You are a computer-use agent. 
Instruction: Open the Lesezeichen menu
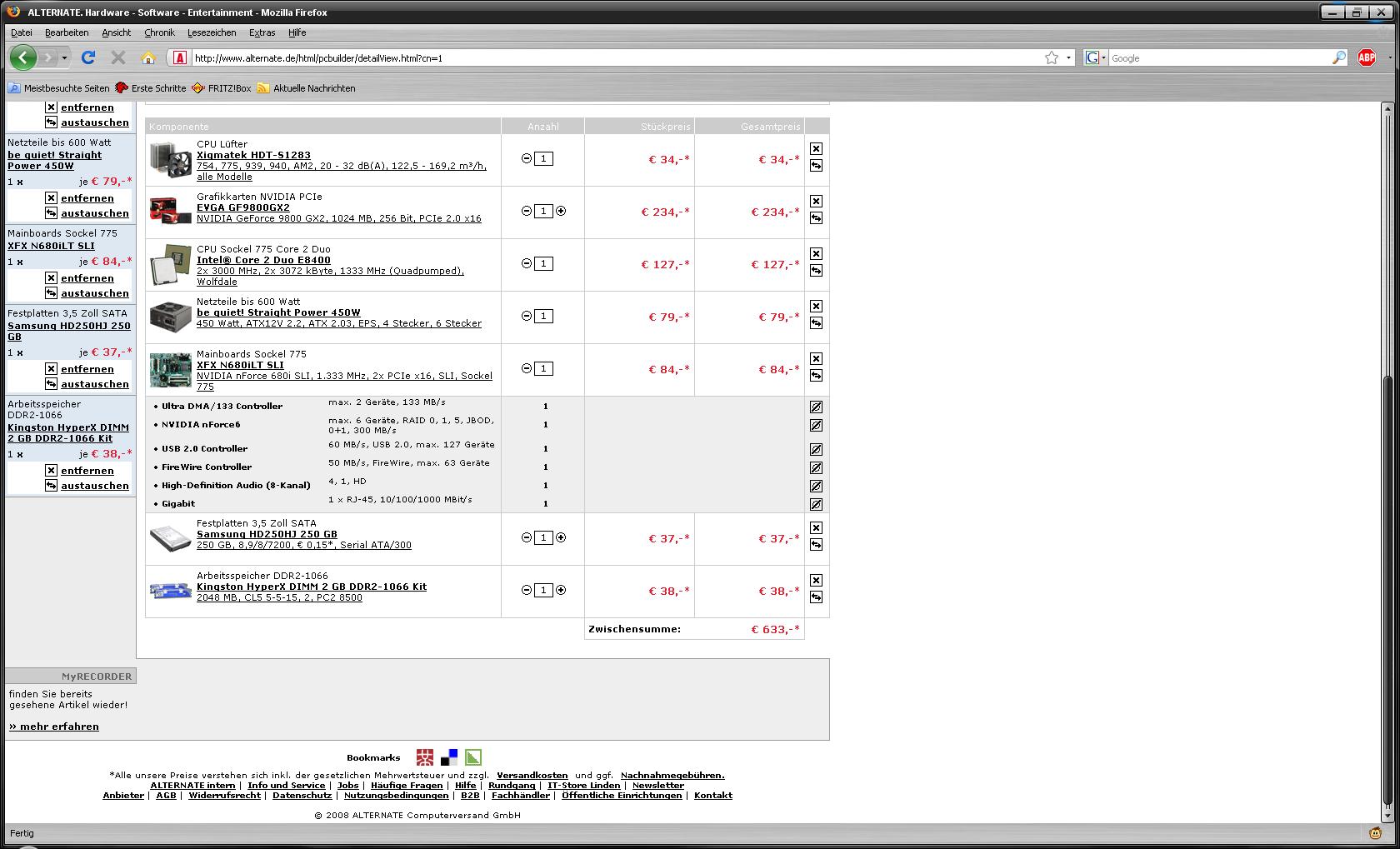pos(212,32)
